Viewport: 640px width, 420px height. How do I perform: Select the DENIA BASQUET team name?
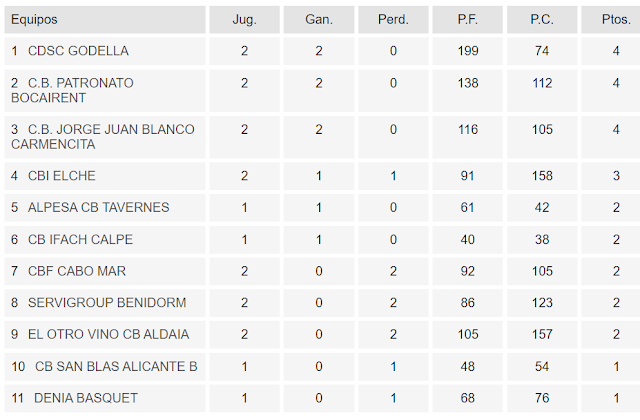[85, 399]
